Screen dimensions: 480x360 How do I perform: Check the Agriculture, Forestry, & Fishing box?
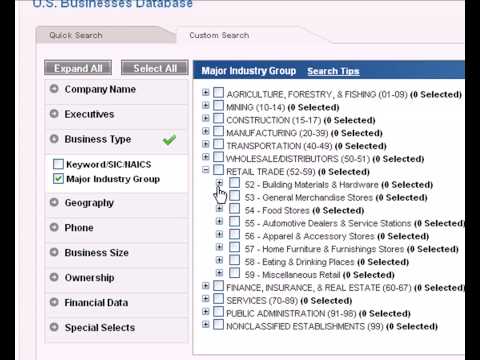tap(218, 92)
